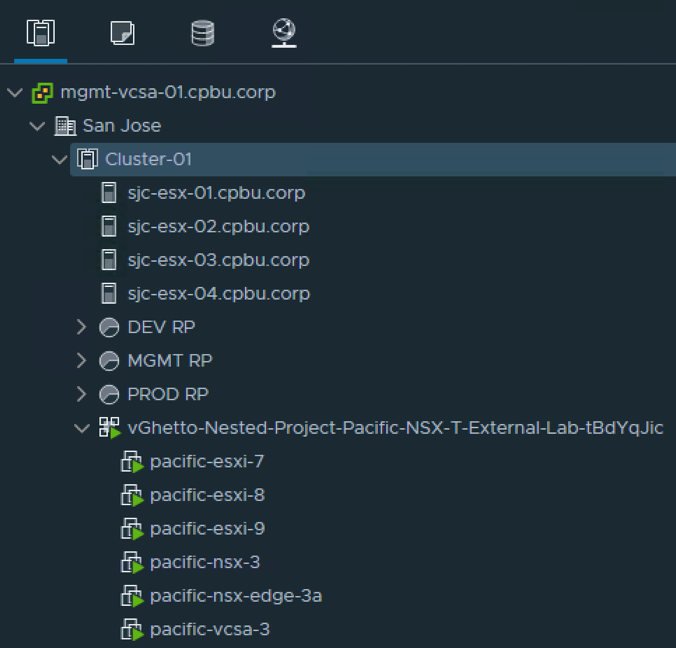Switch to VMs and Templates view tab

point(122,33)
